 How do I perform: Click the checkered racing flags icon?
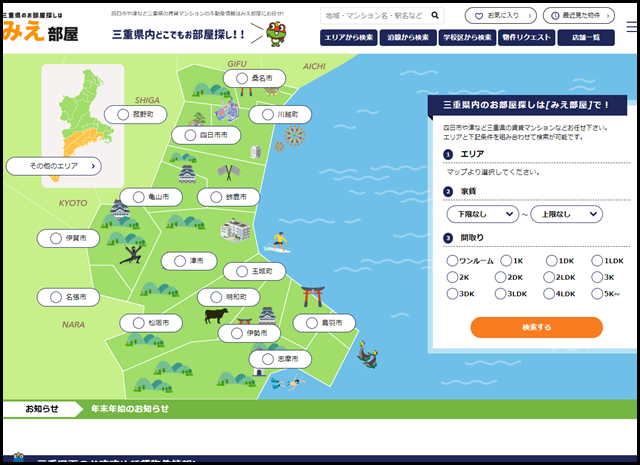click(228, 171)
